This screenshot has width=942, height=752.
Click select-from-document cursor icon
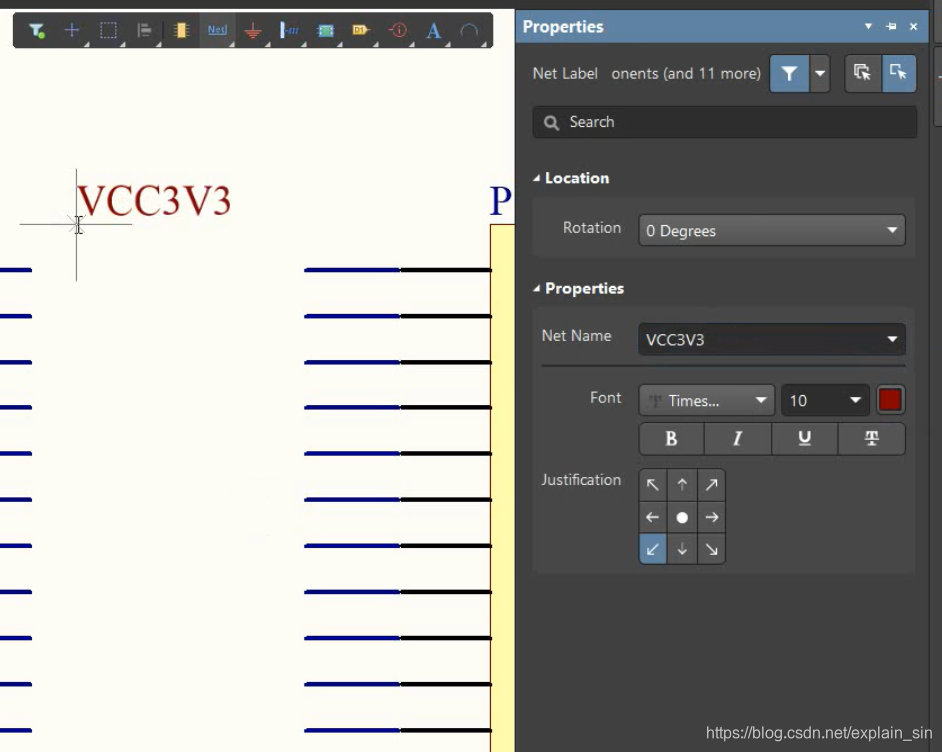click(x=863, y=73)
